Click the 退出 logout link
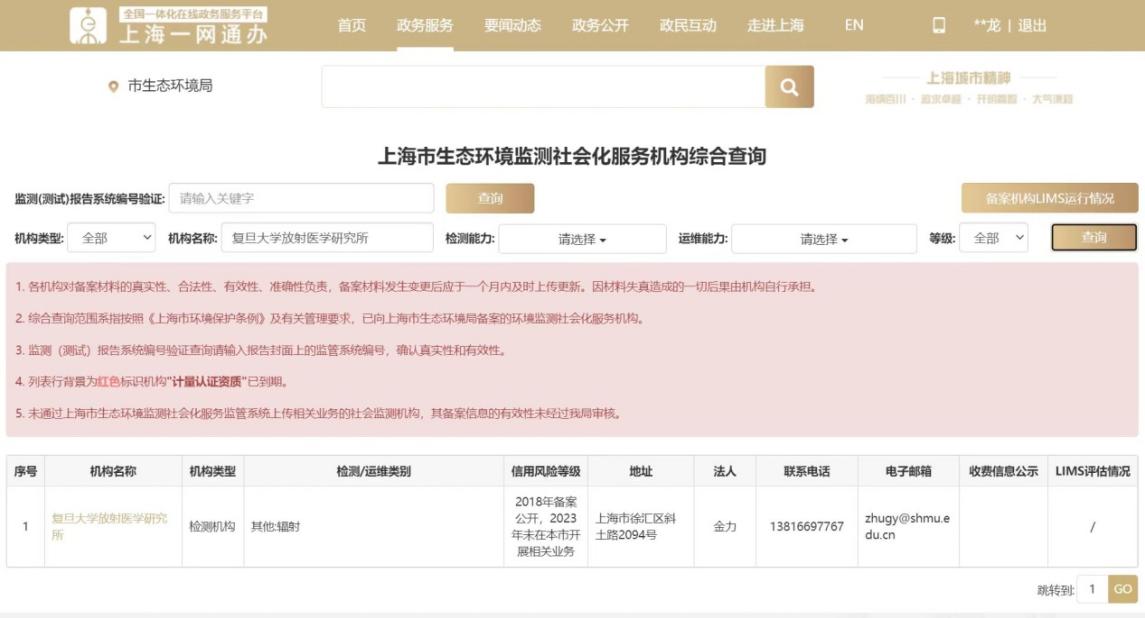 coord(1032,26)
